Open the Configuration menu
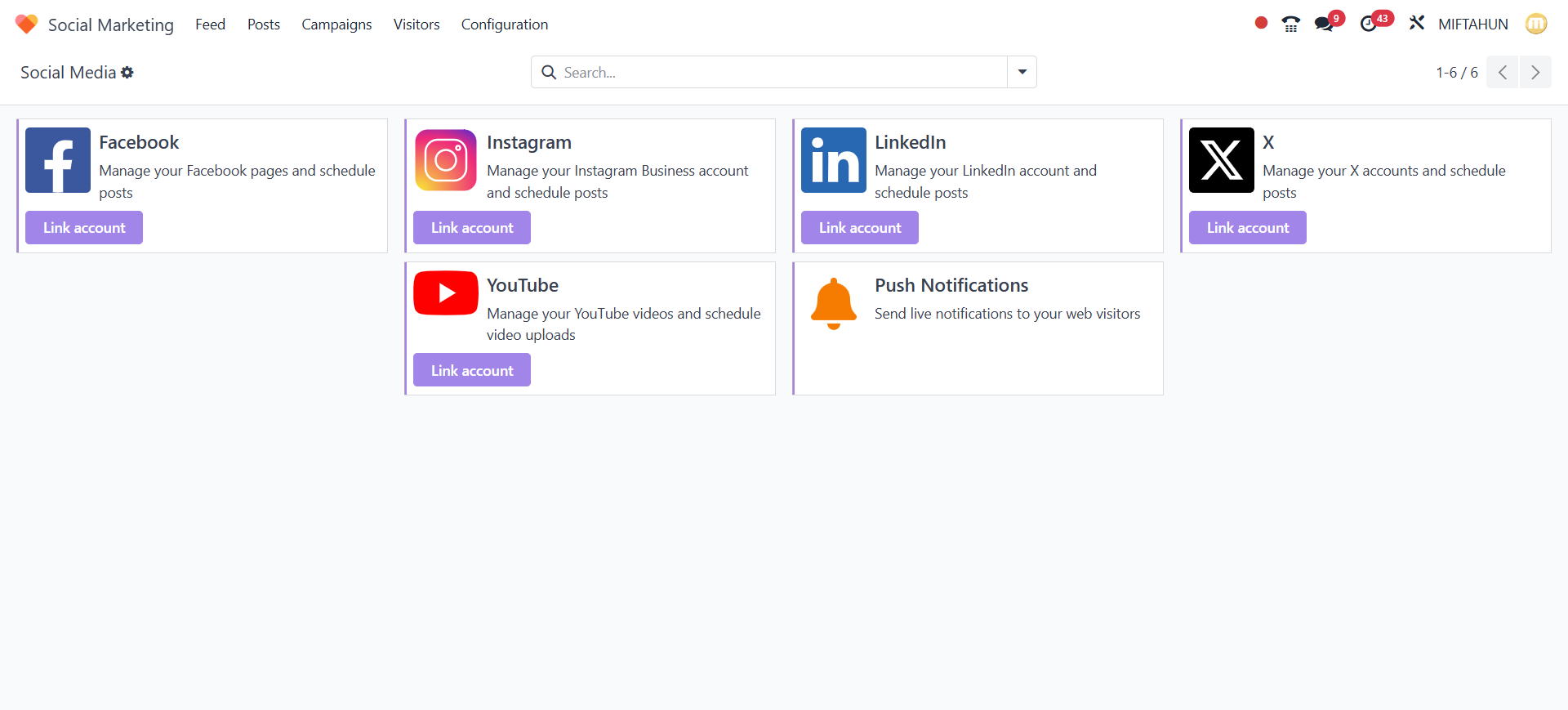Image resolution: width=1568 pixels, height=710 pixels. (505, 25)
